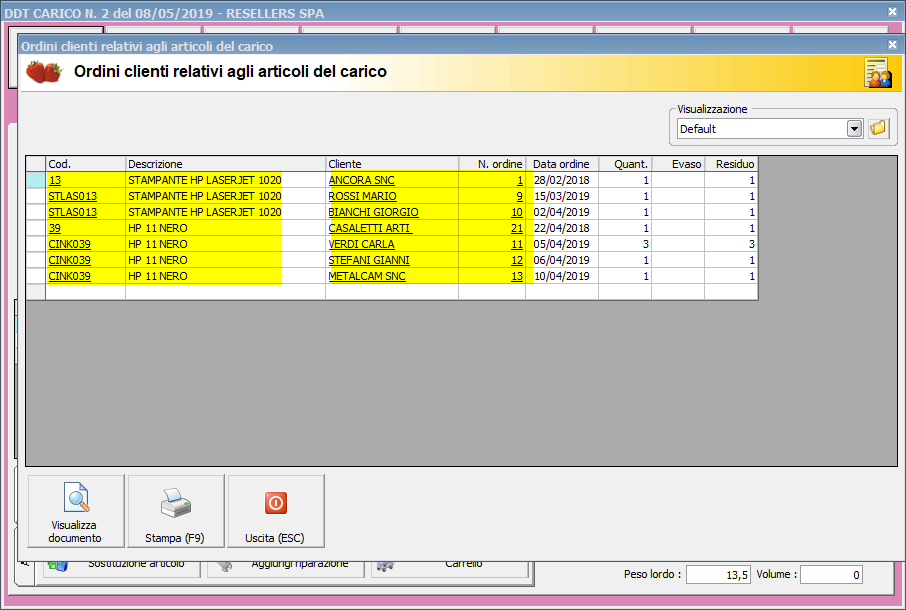Select the row marker for ANCORA SNC row
This screenshot has height=610, width=906.
click(x=36, y=180)
